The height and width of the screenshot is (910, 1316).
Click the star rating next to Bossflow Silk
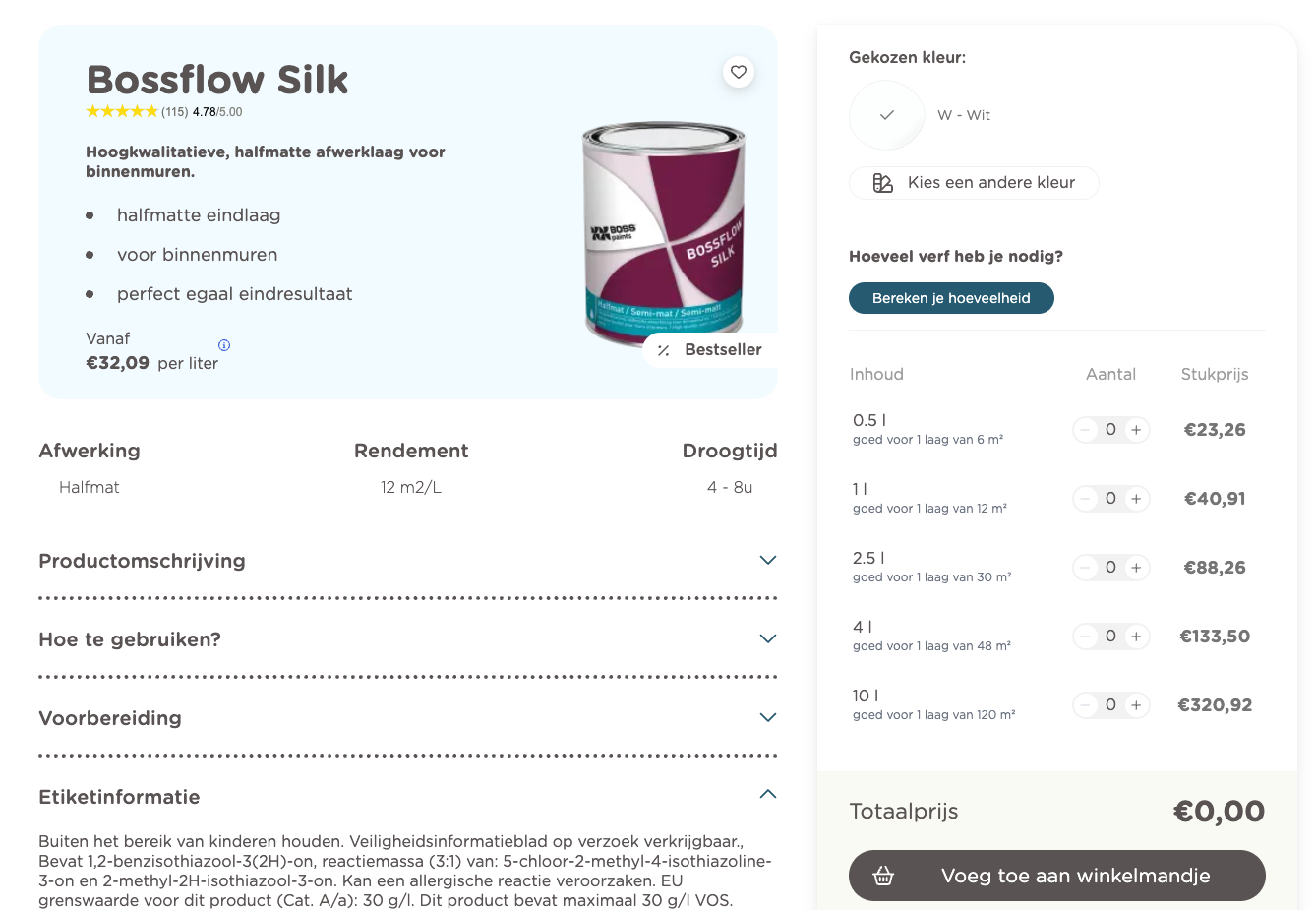tap(123, 111)
